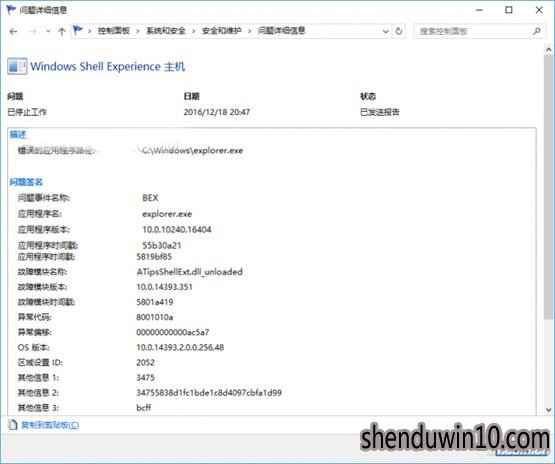555x464 pixels.
Task: Click the scrollbar up arrow
Action: [x=549, y=50]
